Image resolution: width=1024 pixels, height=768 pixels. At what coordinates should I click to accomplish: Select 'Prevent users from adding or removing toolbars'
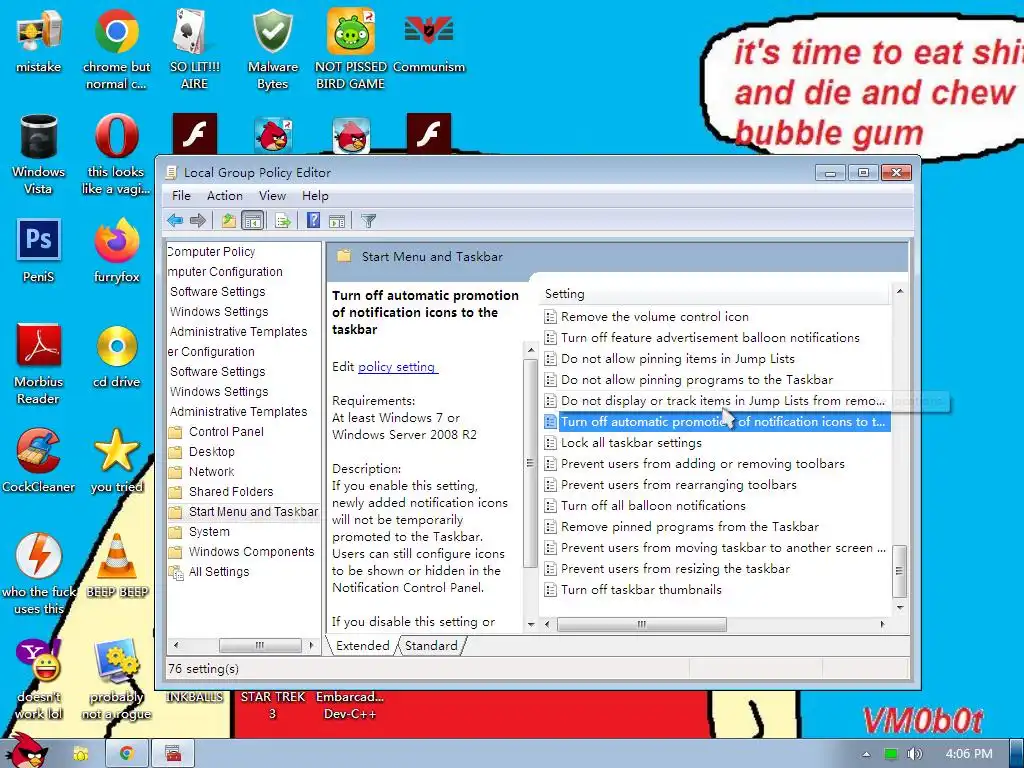pos(703,464)
